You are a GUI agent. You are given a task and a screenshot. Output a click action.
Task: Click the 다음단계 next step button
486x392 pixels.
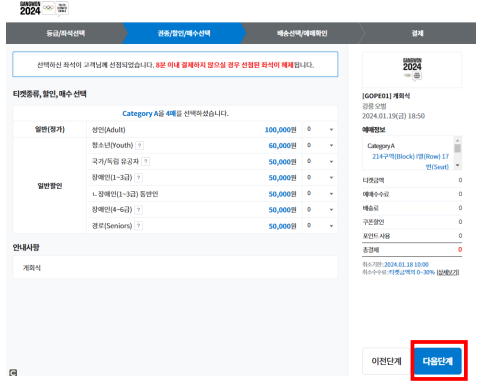click(x=438, y=361)
